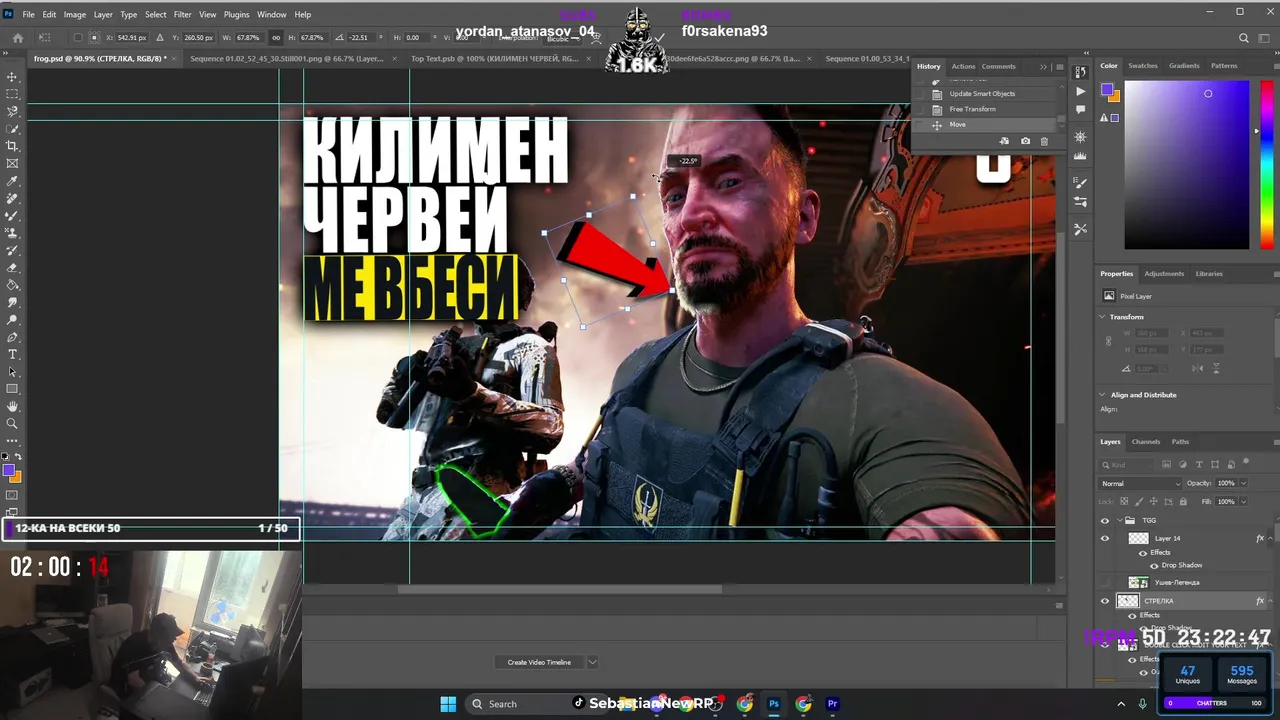Collapse the TGG group folder

[1120, 520]
